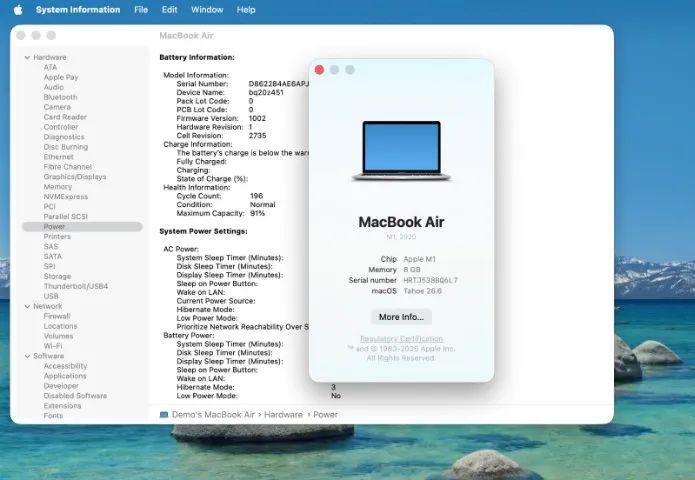The height and width of the screenshot is (480, 695).
Task: Click the Condition value Normal
Action: point(262,205)
